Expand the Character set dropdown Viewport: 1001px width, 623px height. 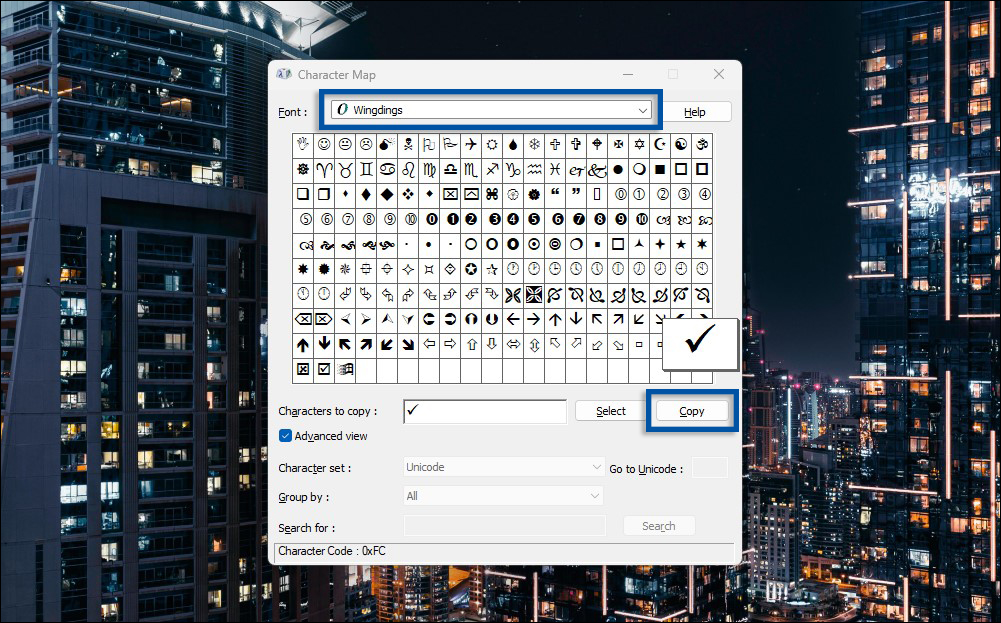(504, 467)
